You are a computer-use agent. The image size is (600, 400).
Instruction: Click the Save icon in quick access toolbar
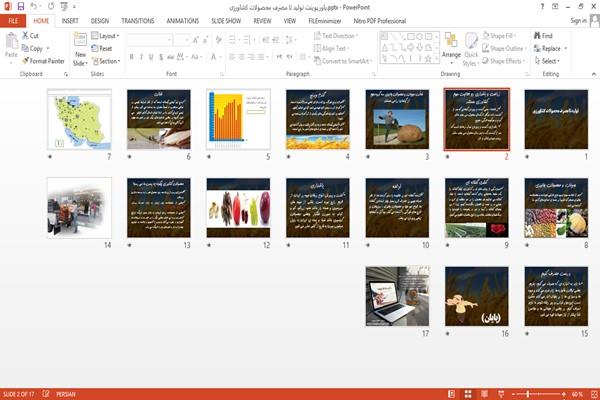pyautogui.click(x=21, y=6)
